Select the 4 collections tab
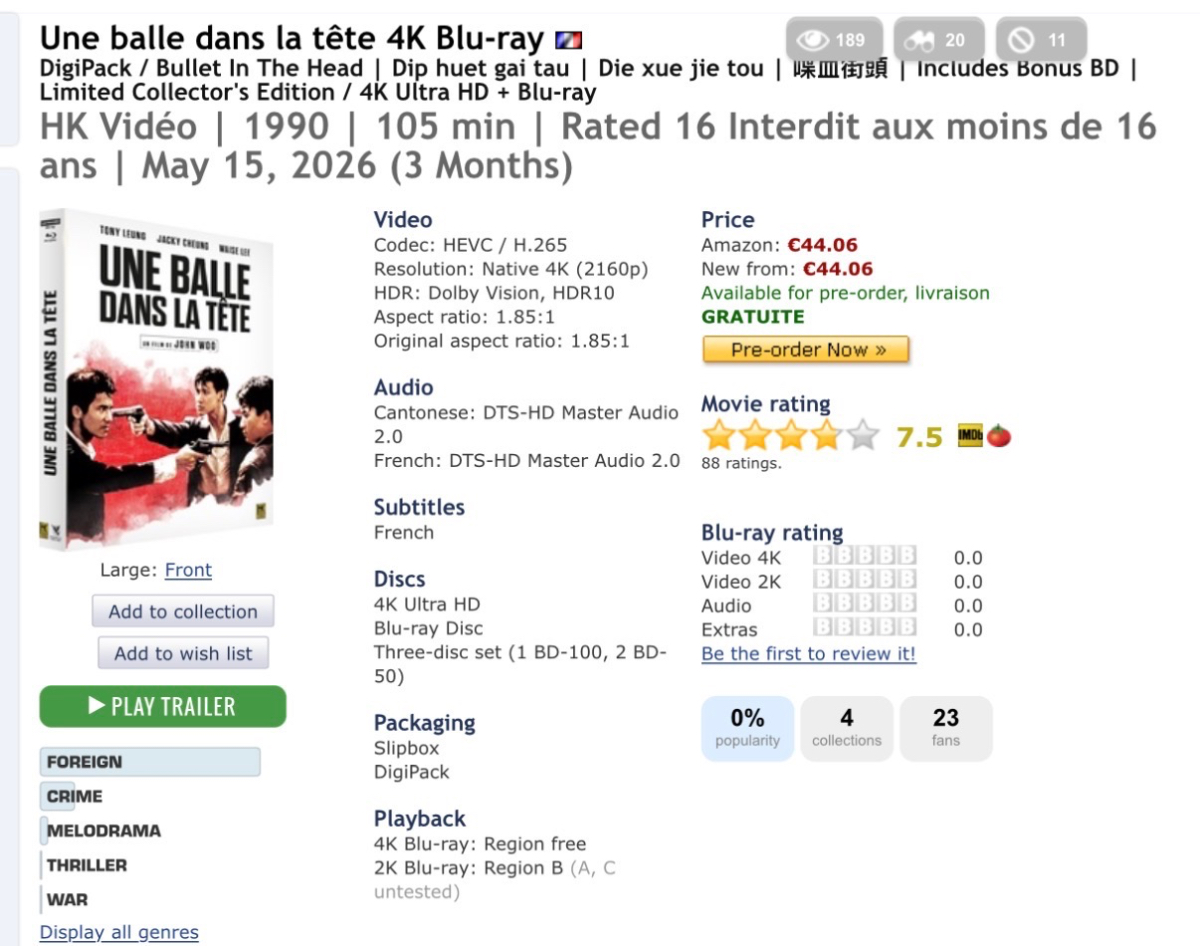This screenshot has height=946, width=1200. click(x=846, y=728)
